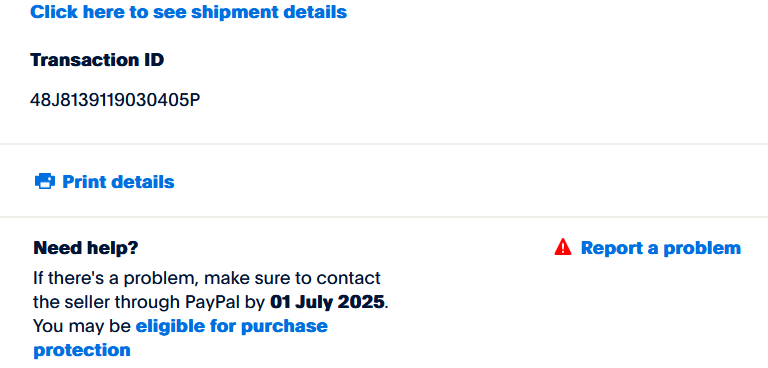Select the transaction number 48J8139119030405P

115,100
